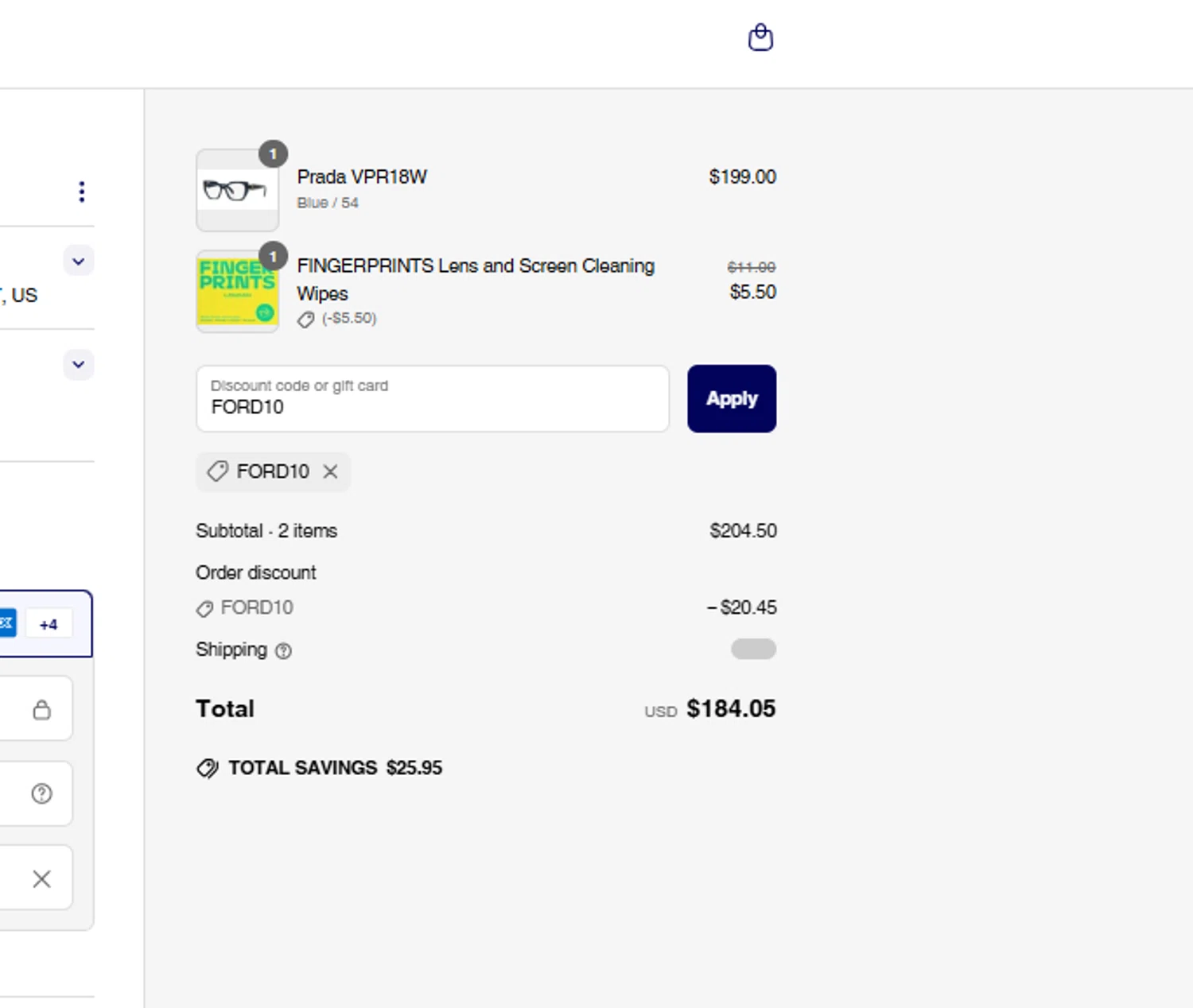
Task: Click the lock icon in the card field
Action: (42, 709)
